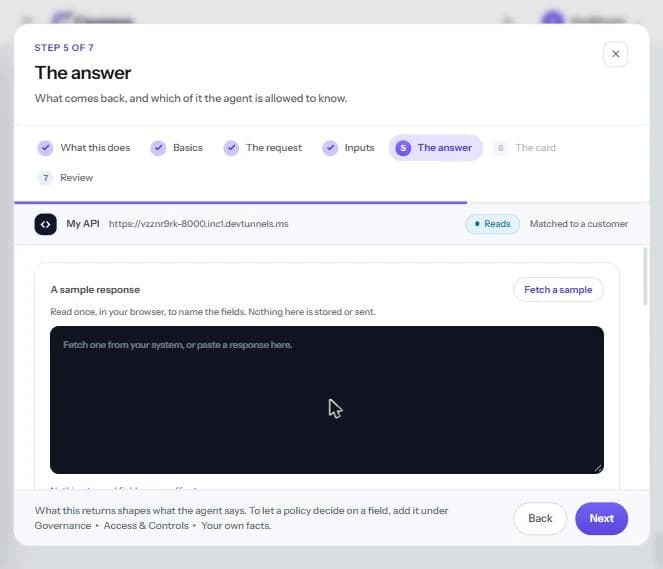Select The answer step pill
Image resolution: width=663 pixels, height=569 pixels.
point(436,148)
